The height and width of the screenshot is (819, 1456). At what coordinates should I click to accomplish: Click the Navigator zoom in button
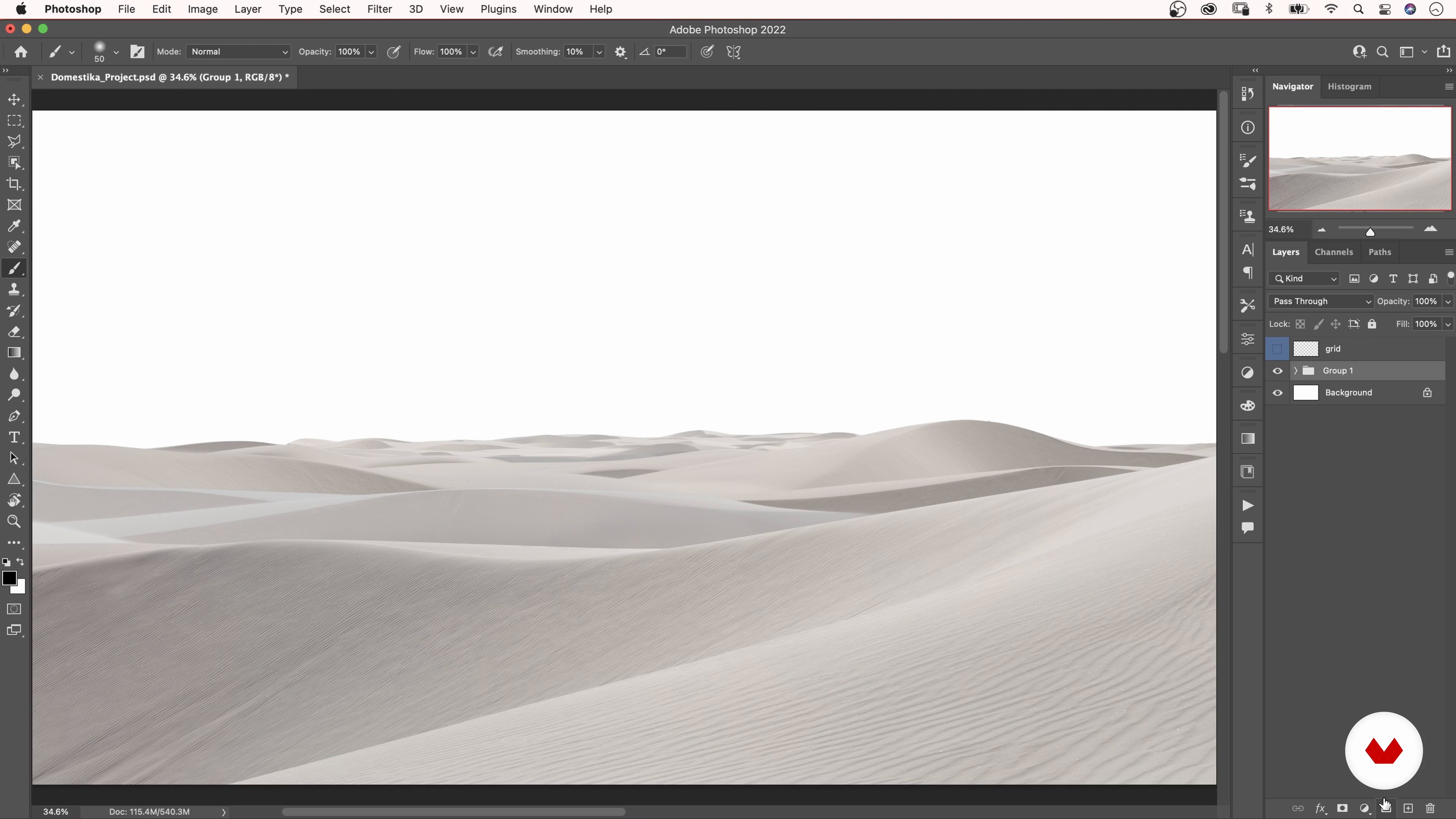1431,229
